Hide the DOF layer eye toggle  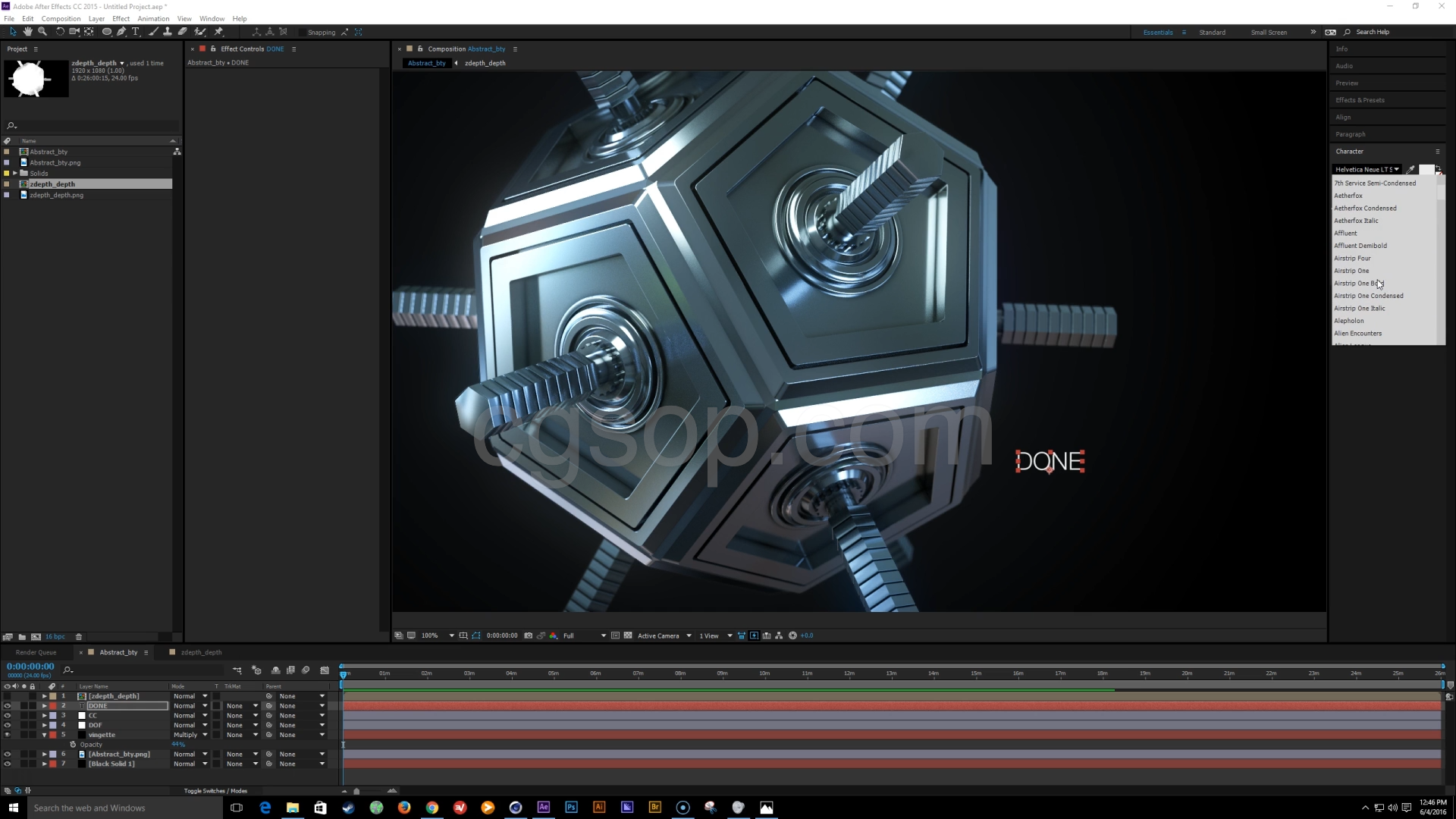tap(8, 726)
